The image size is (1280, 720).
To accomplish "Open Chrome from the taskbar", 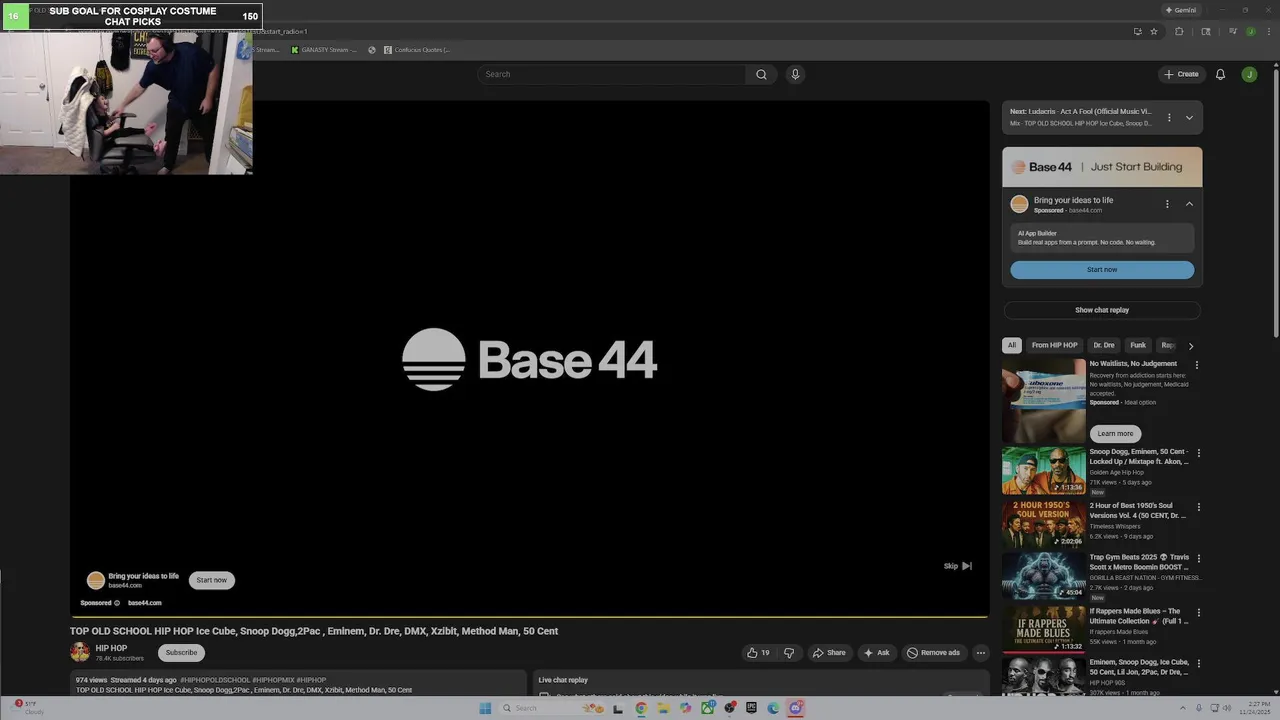I will click(641, 708).
